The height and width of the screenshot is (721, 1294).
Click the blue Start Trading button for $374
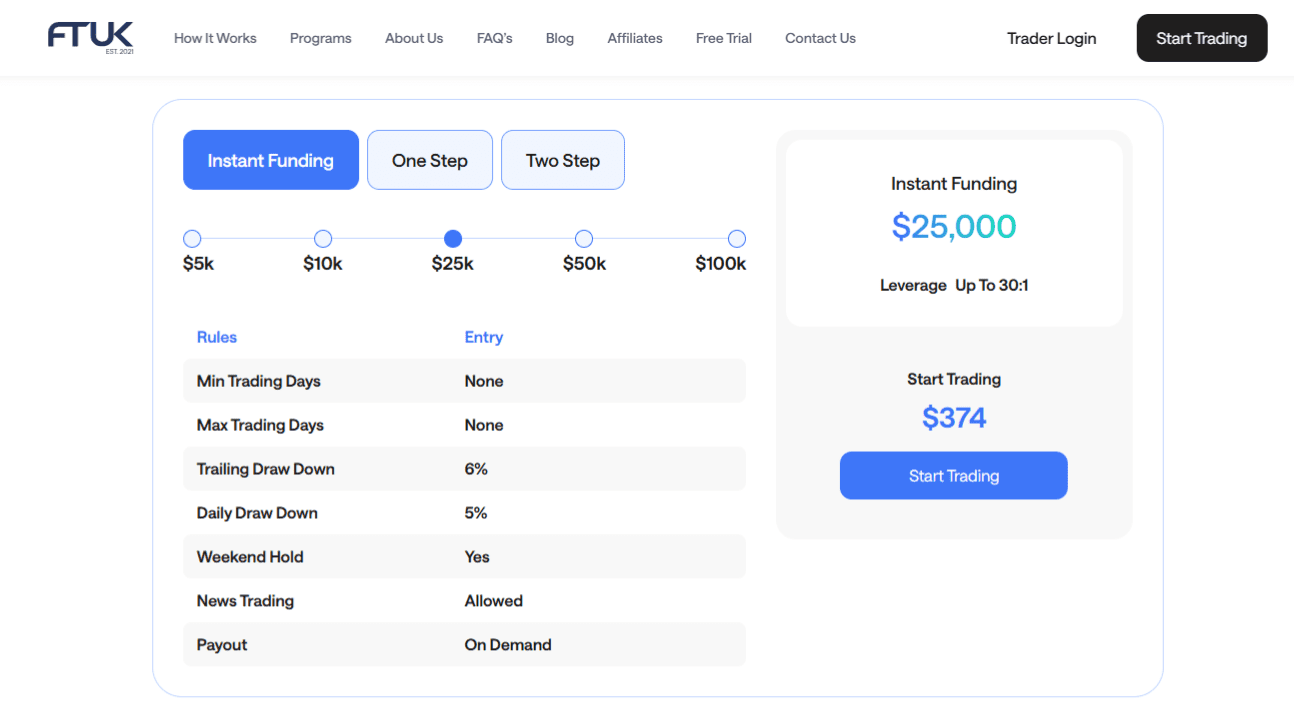pos(953,475)
